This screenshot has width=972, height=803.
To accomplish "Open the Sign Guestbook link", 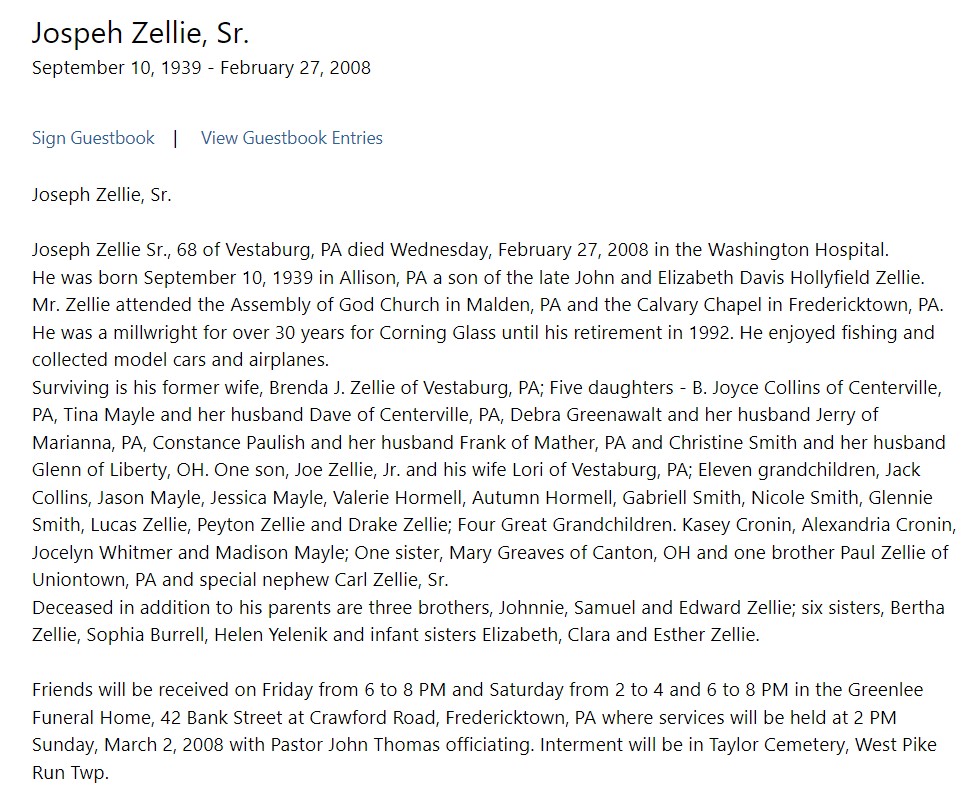I will [x=93, y=138].
